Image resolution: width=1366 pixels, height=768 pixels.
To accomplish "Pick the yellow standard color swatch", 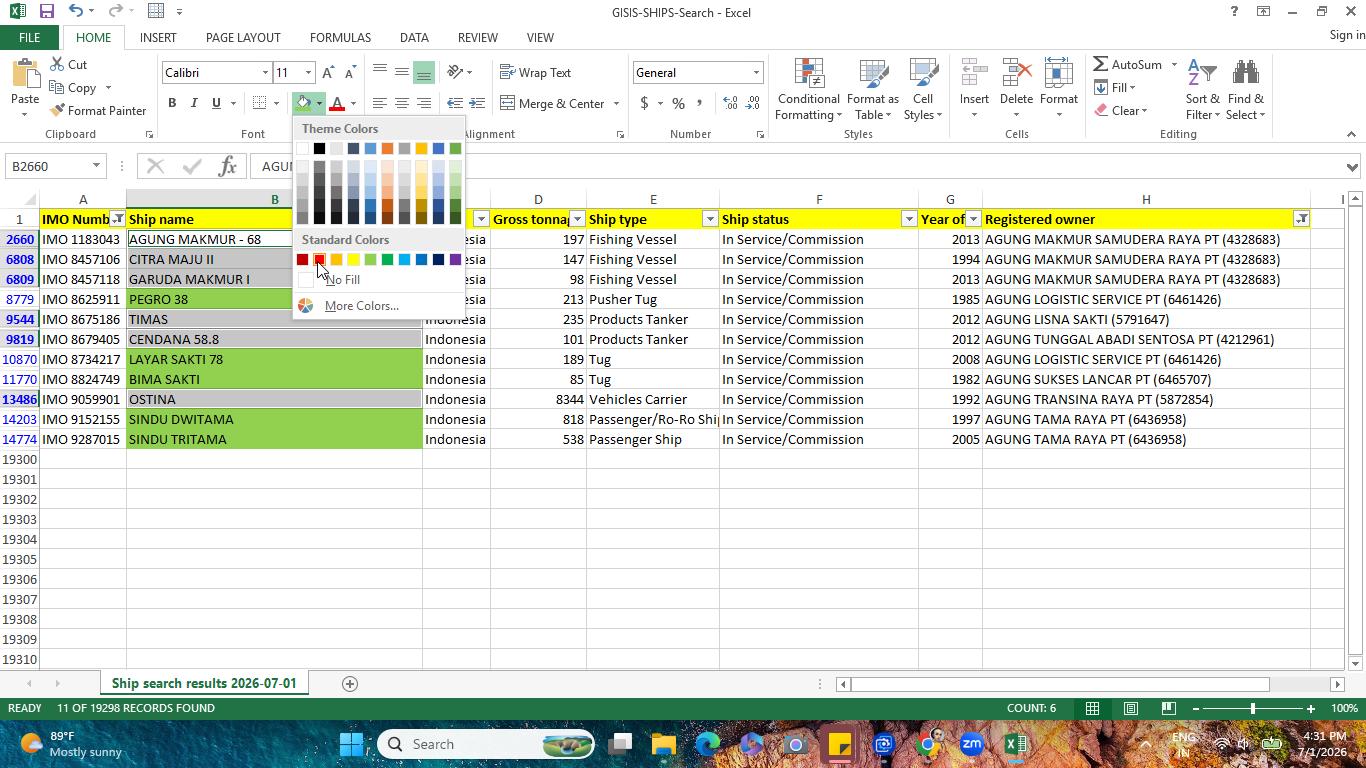I will [x=353, y=260].
